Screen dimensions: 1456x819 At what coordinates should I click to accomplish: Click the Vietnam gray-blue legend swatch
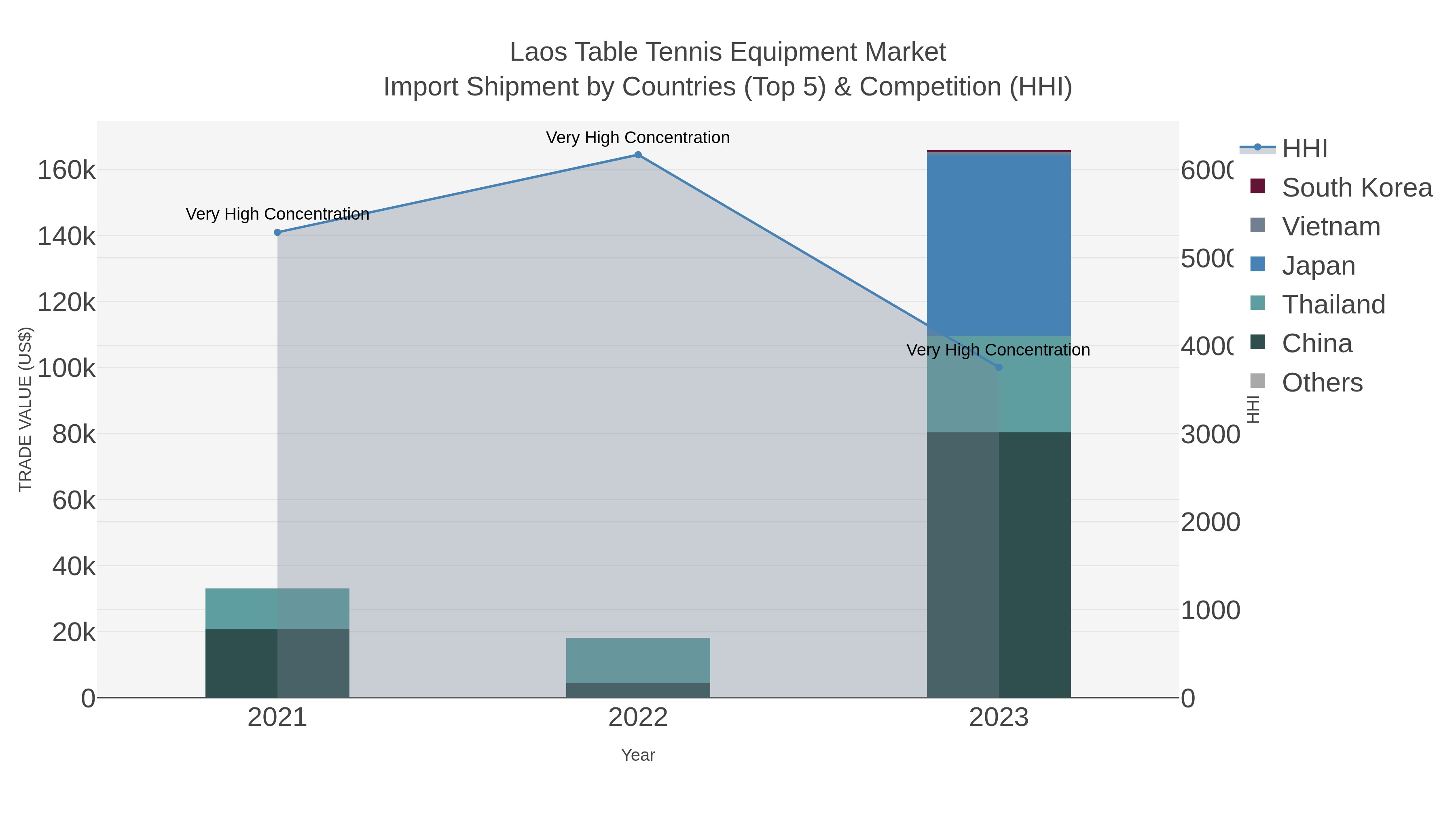[1257, 225]
